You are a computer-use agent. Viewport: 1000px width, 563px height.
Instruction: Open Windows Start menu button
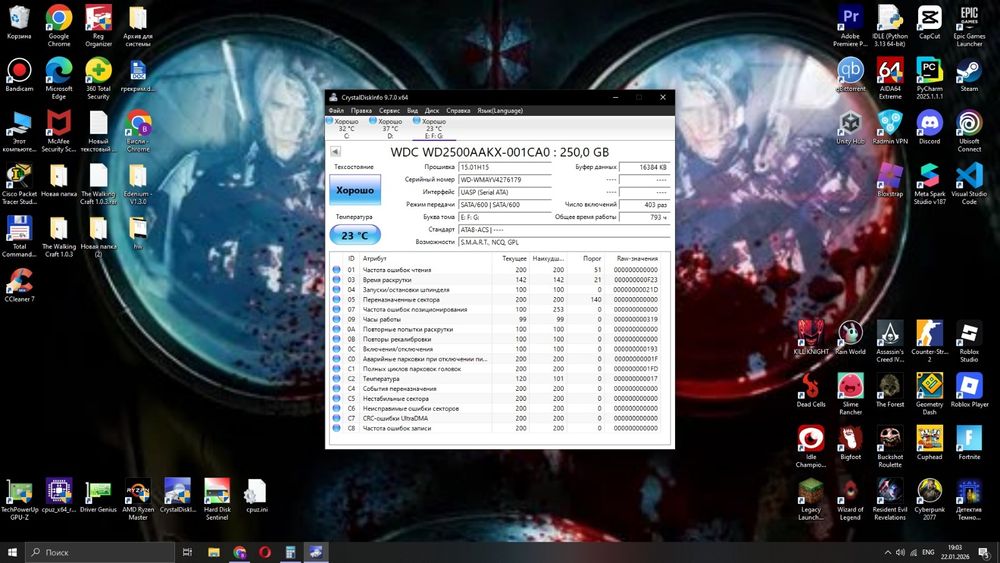tap(12, 552)
